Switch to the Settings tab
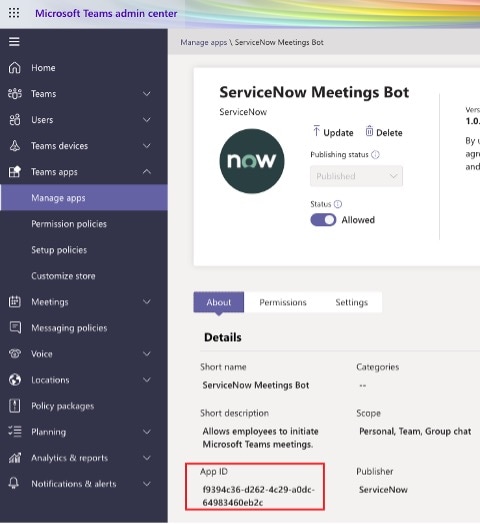Image resolution: width=480 pixels, height=524 pixels. tap(351, 302)
